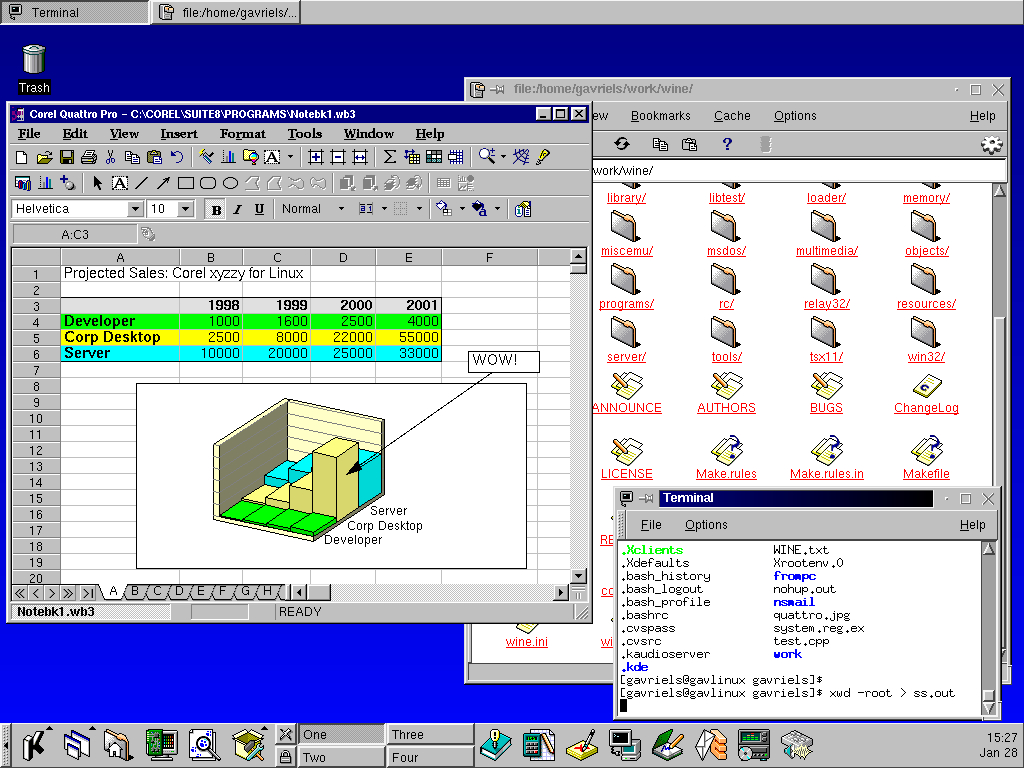Screen dimensions: 1024x768
Task: Click the AutoSum sigma icon
Action: point(389,157)
